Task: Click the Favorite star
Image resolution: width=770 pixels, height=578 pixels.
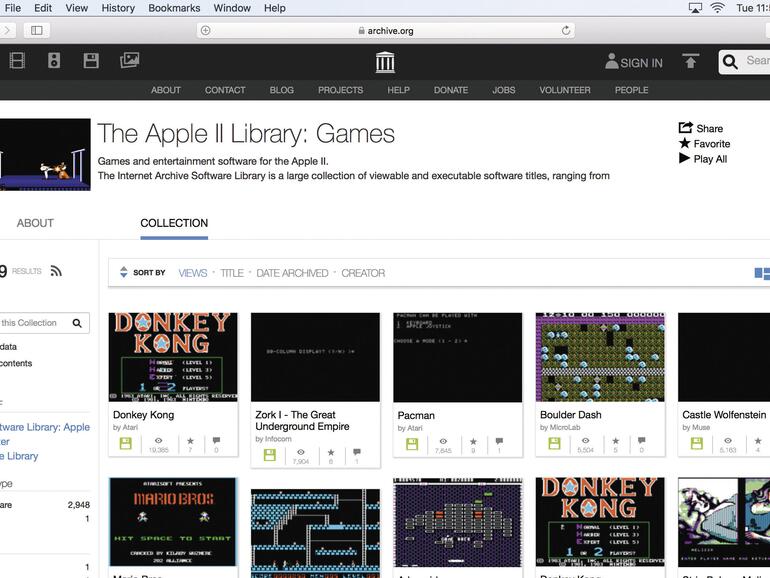Action: click(685, 143)
